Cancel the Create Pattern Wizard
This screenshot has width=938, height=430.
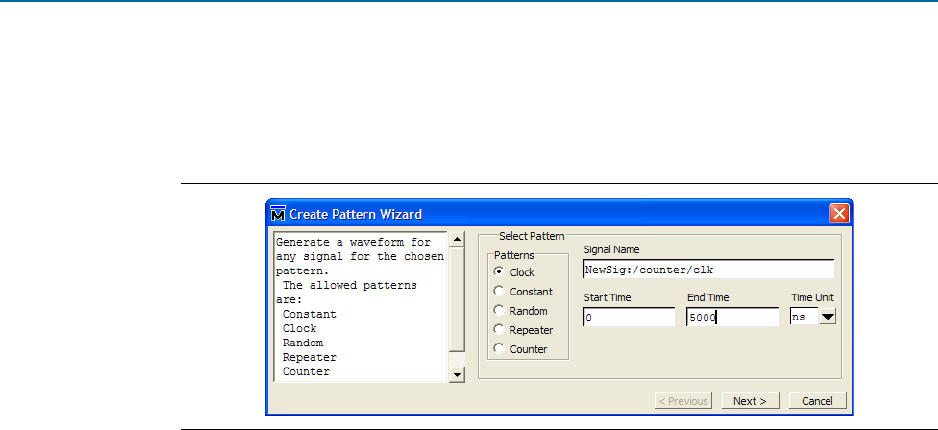tap(817, 401)
